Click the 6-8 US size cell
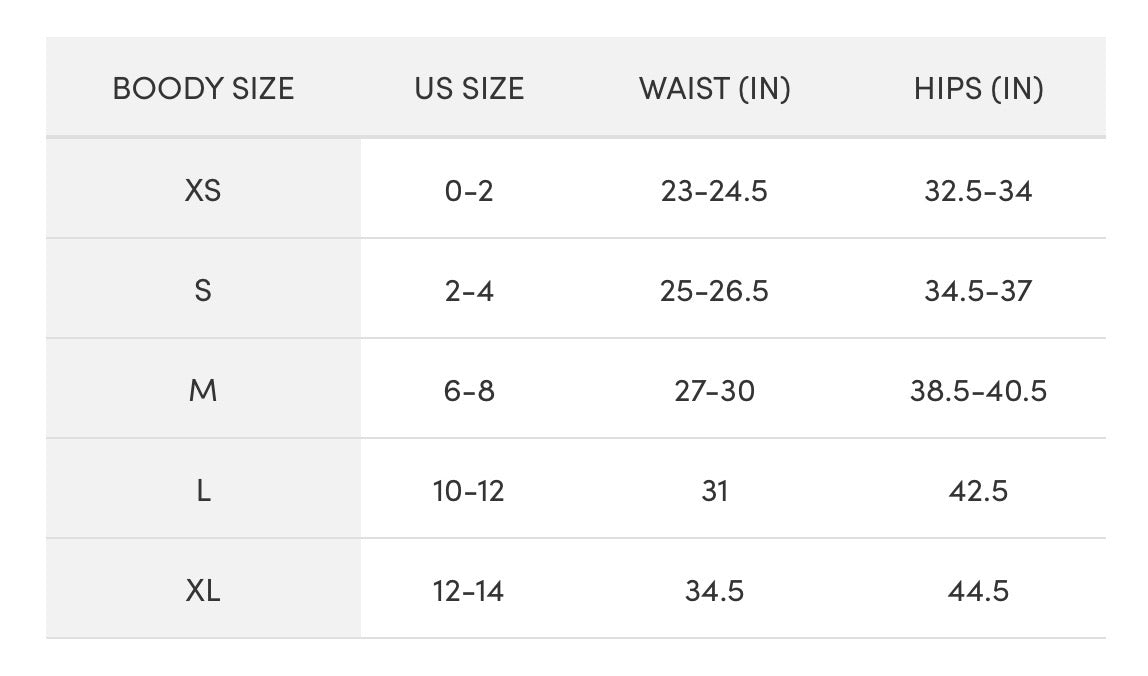1148x676 pixels. [469, 391]
